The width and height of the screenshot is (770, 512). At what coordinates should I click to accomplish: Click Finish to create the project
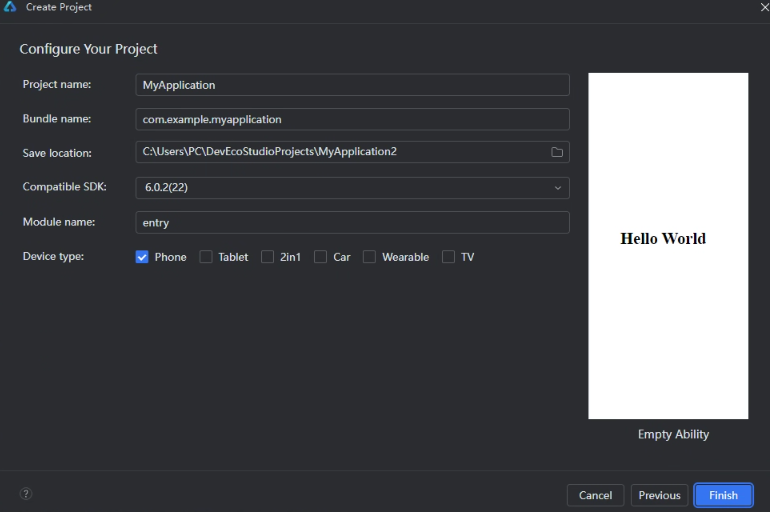(723, 495)
